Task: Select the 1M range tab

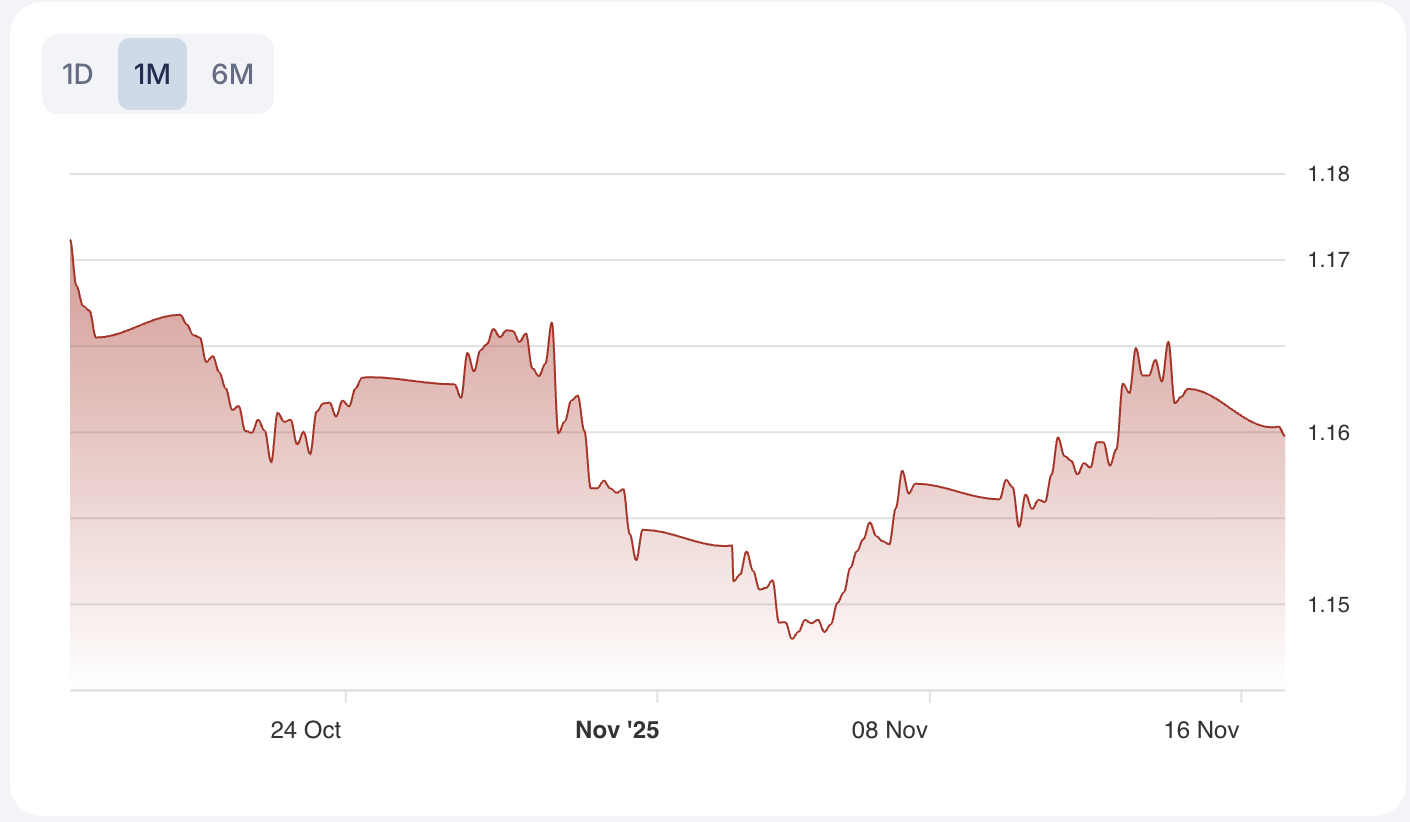Action: pyautogui.click(x=152, y=74)
